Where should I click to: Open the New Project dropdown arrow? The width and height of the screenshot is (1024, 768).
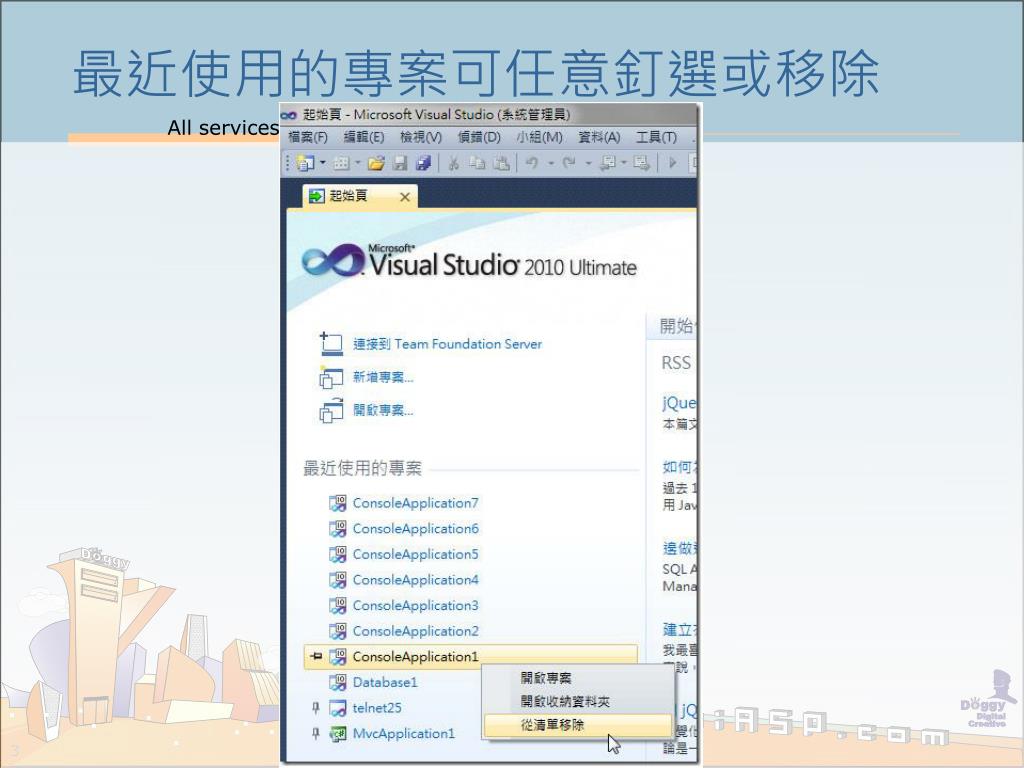323,163
